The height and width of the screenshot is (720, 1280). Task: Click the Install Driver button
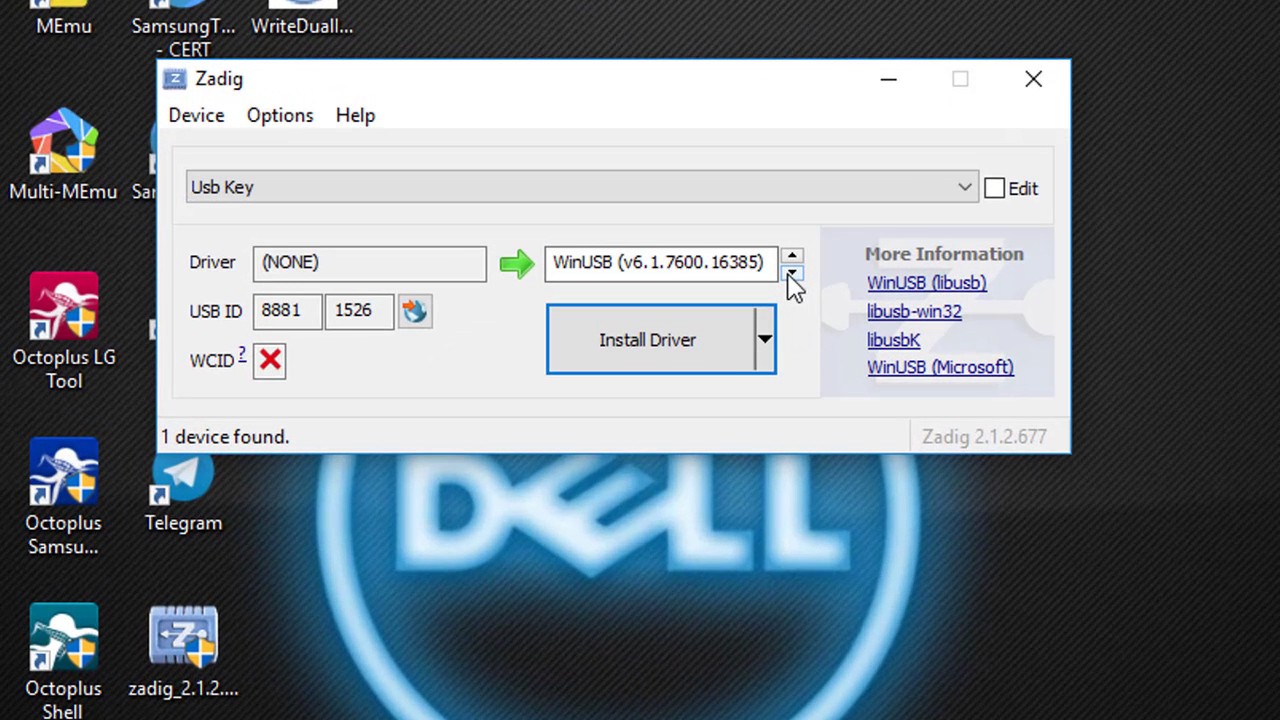coord(649,340)
